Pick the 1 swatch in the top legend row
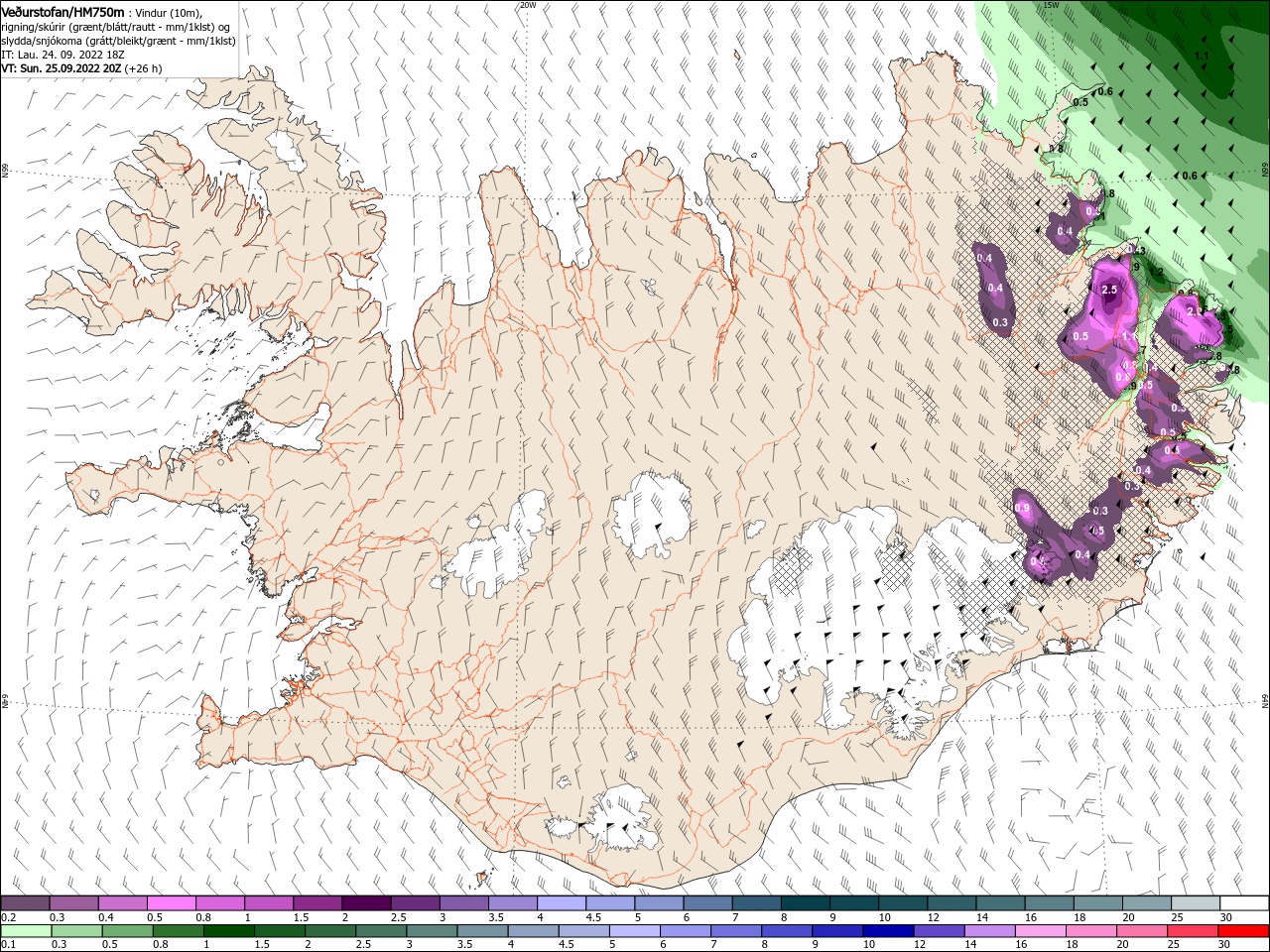The height and width of the screenshot is (952, 1270). pos(268,903)
